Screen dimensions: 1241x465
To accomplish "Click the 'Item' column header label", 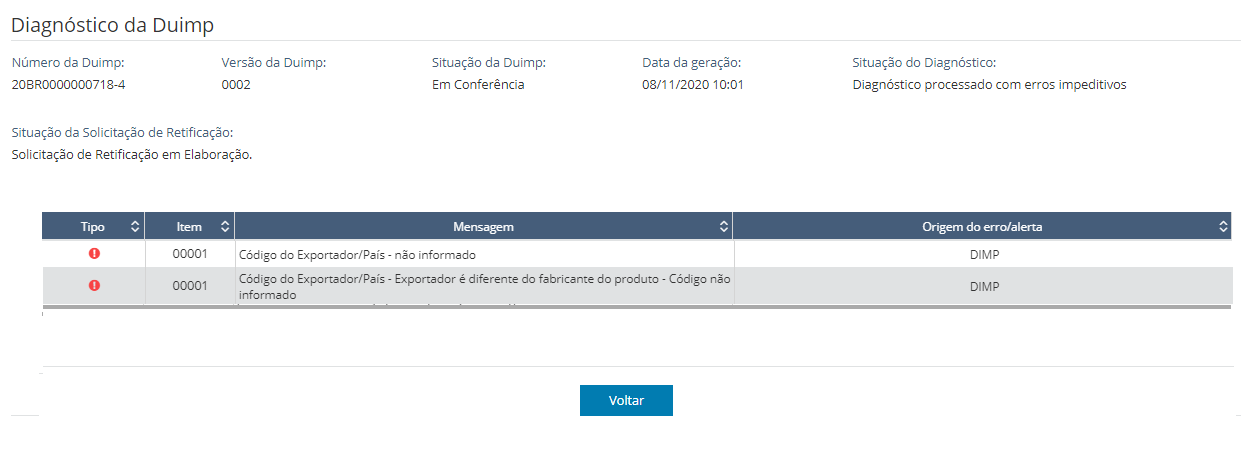I will [188, 227].
